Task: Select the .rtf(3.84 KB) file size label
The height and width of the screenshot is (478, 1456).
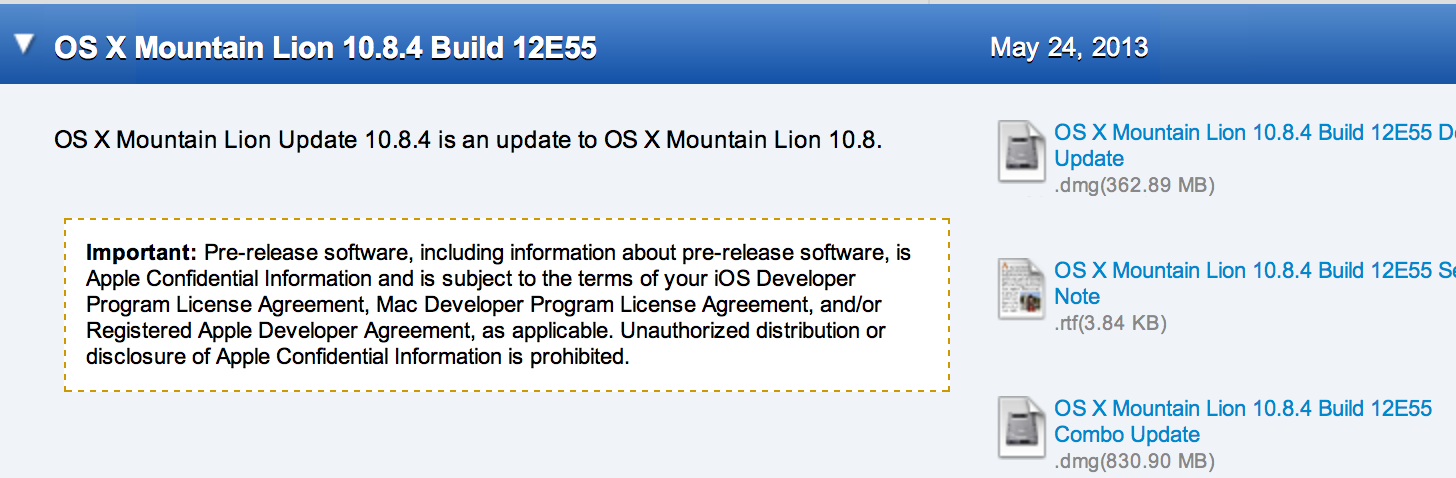Action: pos(1110,323)
